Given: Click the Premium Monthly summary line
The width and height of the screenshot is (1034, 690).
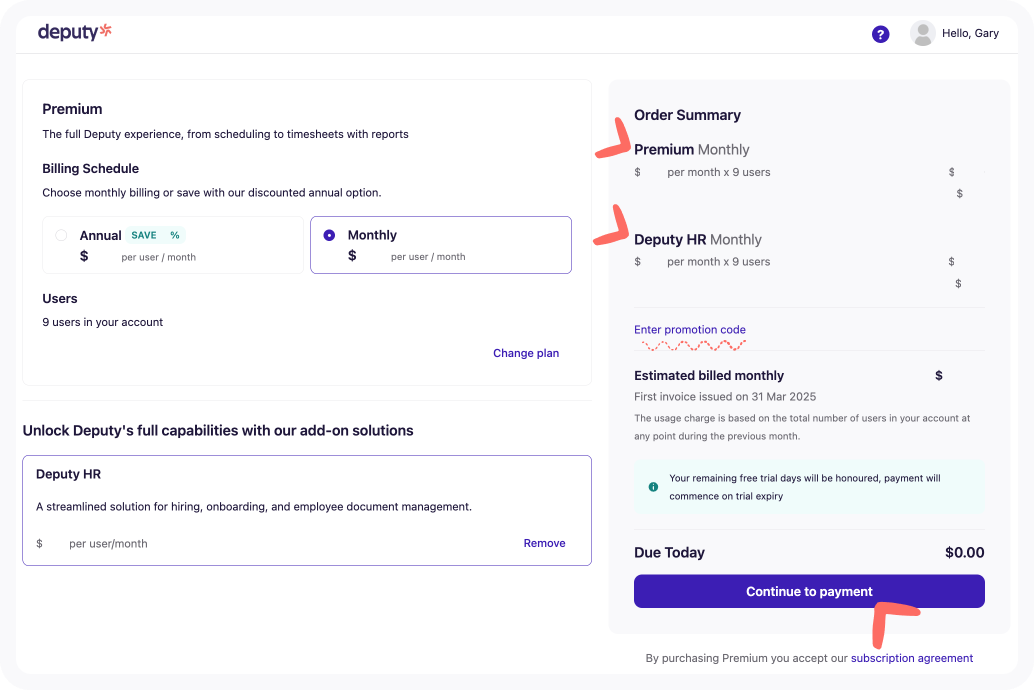Looking at the screenshot, I should [x=692, y=150].
